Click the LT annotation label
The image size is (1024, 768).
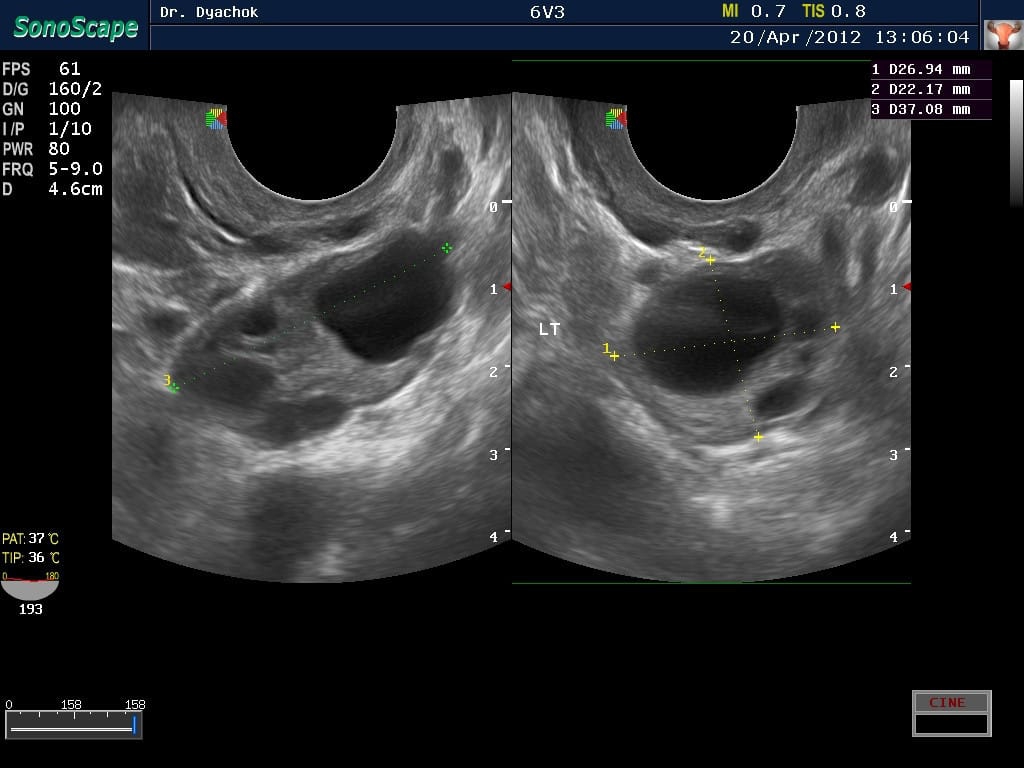[x=549, y=329]
